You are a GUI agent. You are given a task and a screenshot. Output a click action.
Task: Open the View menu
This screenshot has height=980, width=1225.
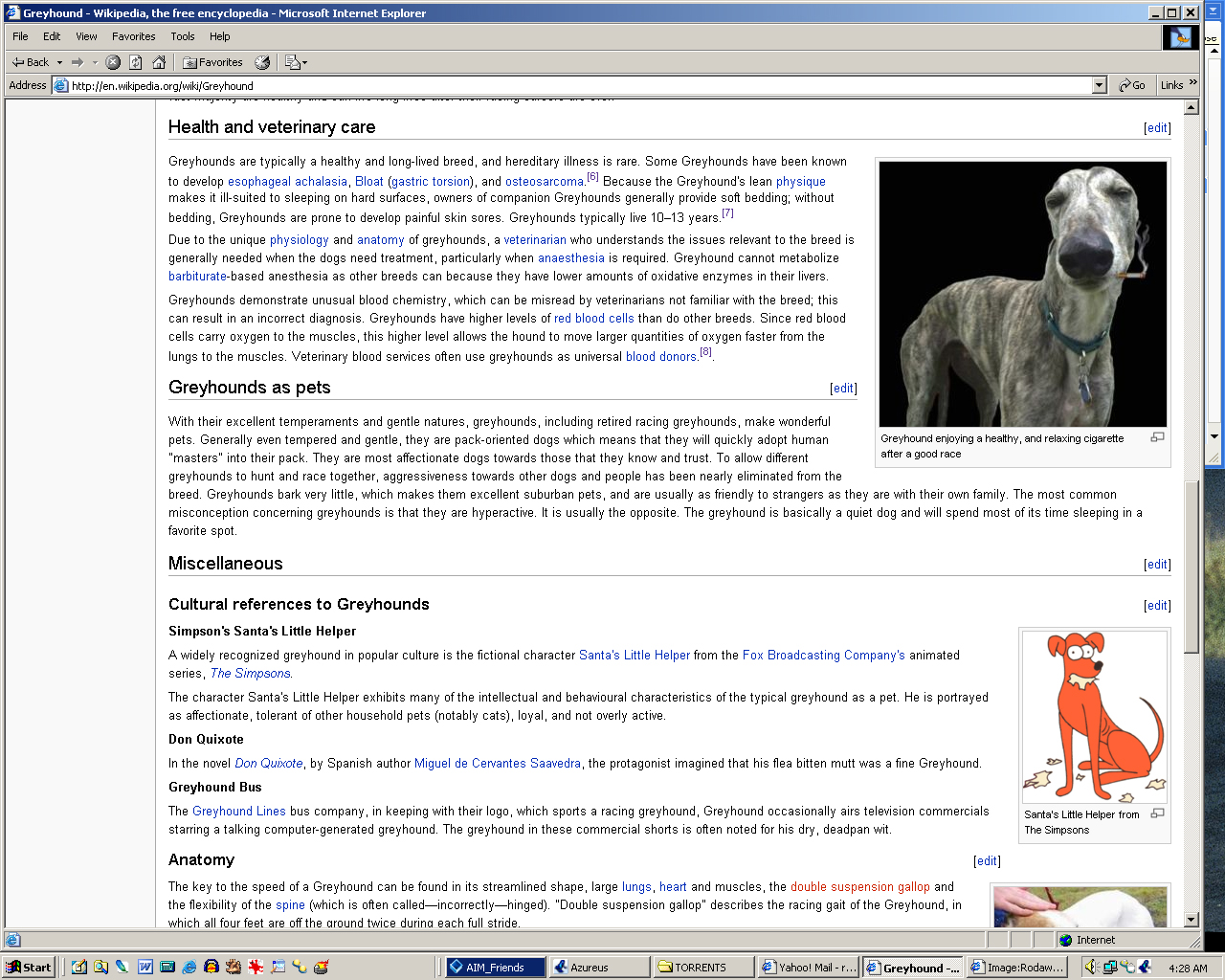[x=86, y=36]
